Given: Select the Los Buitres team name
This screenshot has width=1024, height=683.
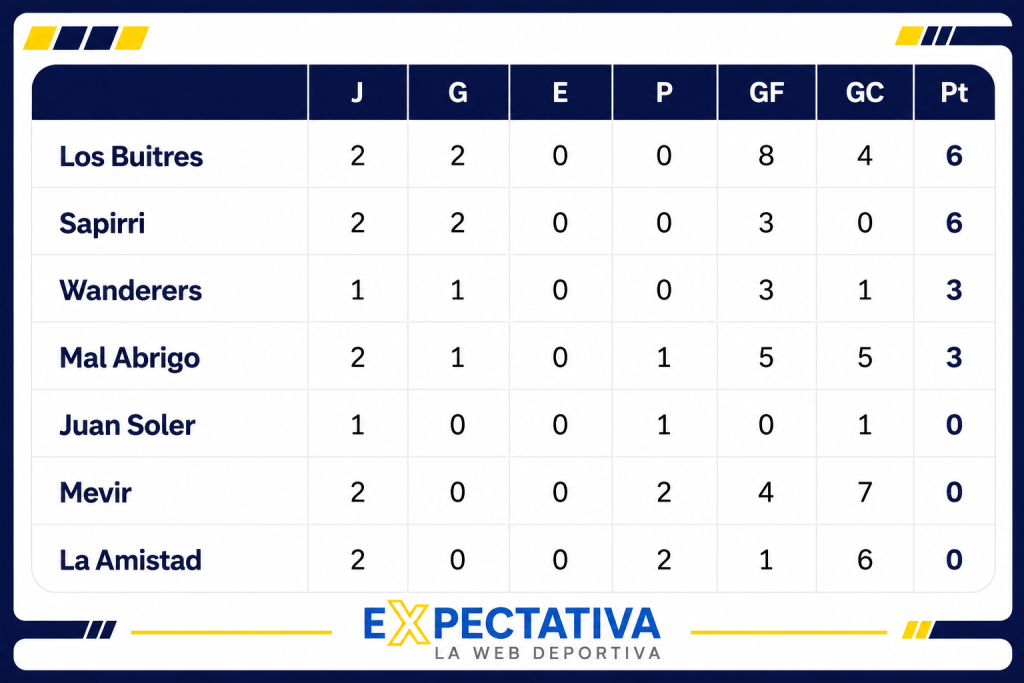Looking at the screenshot, I should tap(131, 157).
